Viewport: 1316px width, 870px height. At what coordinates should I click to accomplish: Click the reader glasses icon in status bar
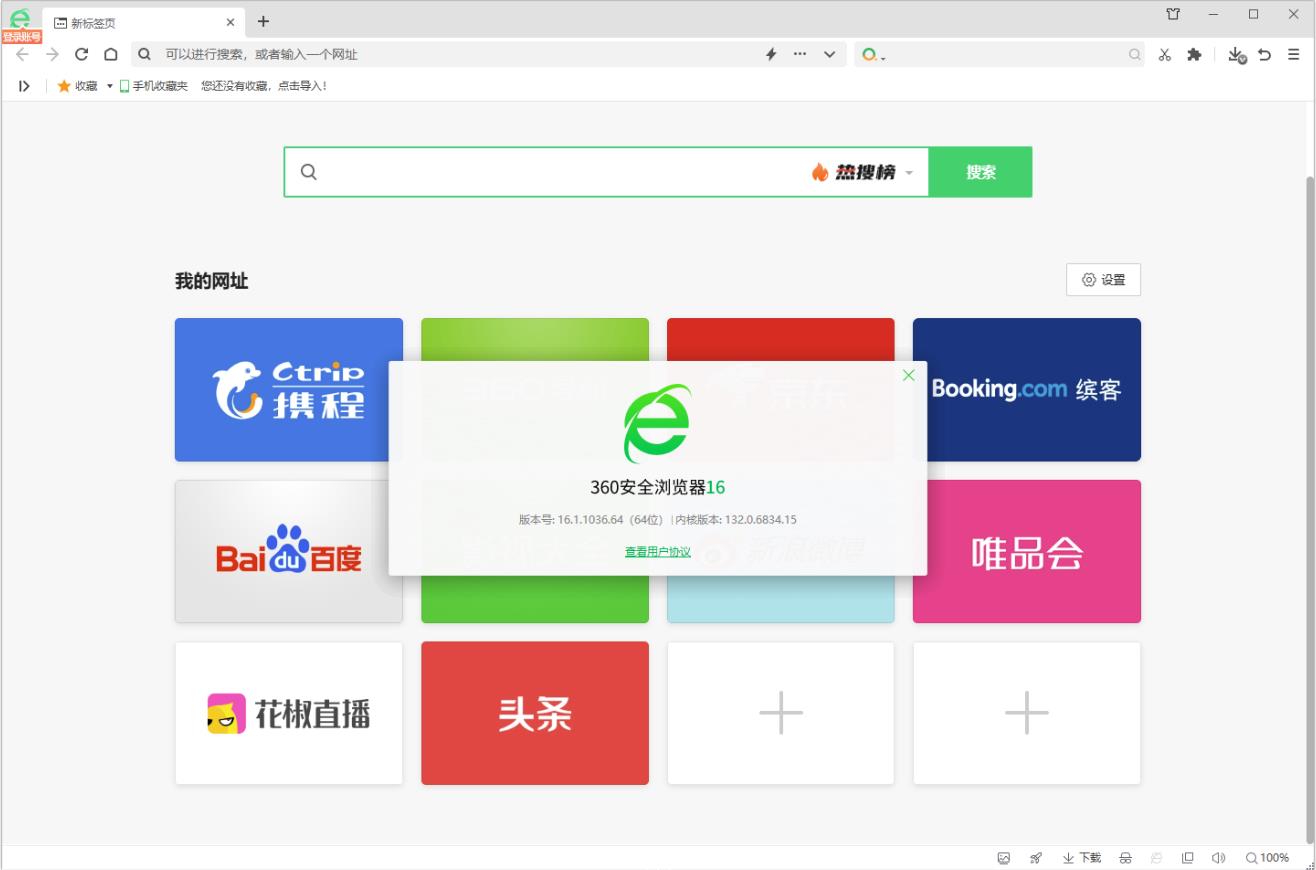click(x=1125, y=857)
